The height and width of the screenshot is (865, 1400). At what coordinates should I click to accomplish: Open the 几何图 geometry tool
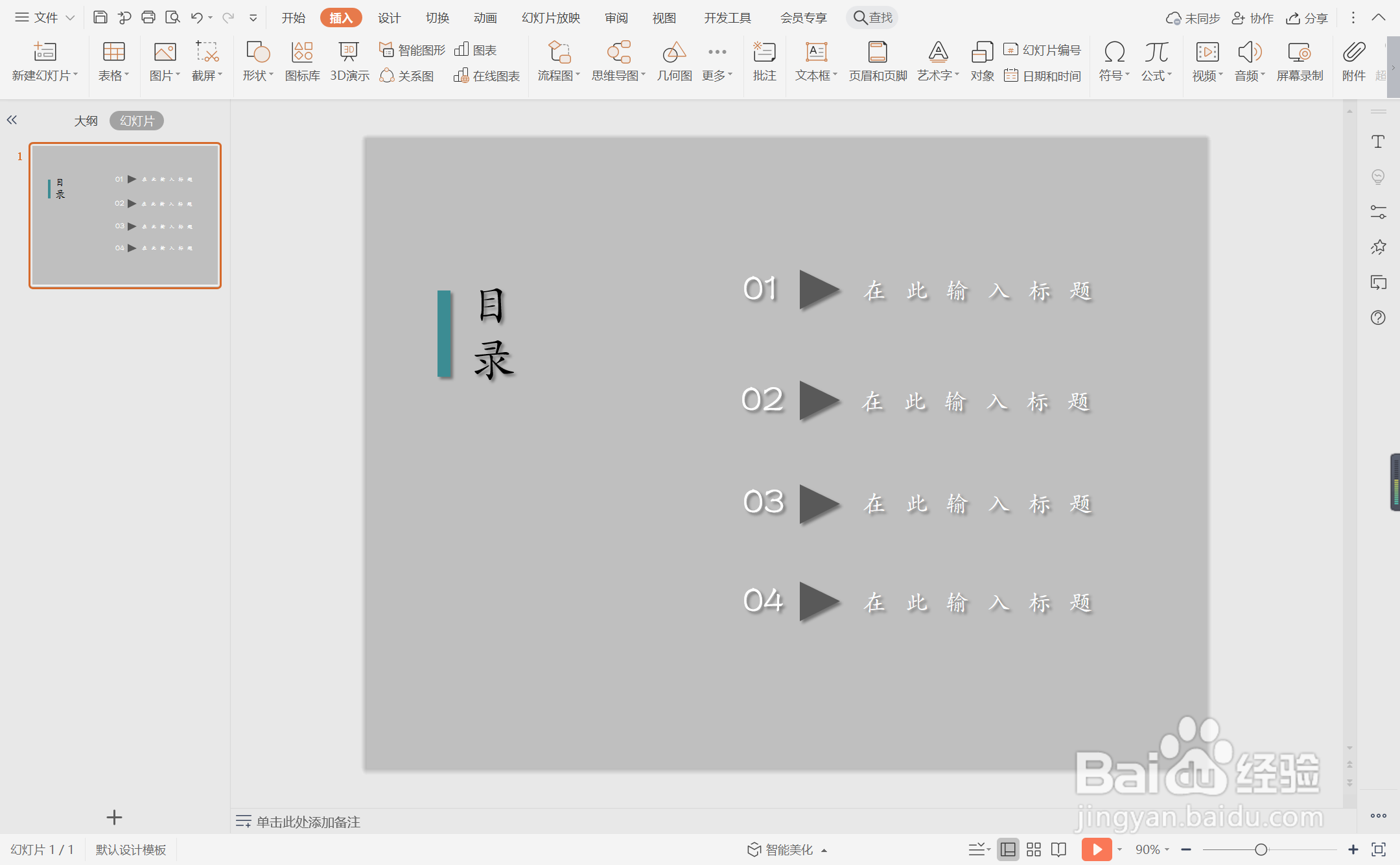click(674, 61)
